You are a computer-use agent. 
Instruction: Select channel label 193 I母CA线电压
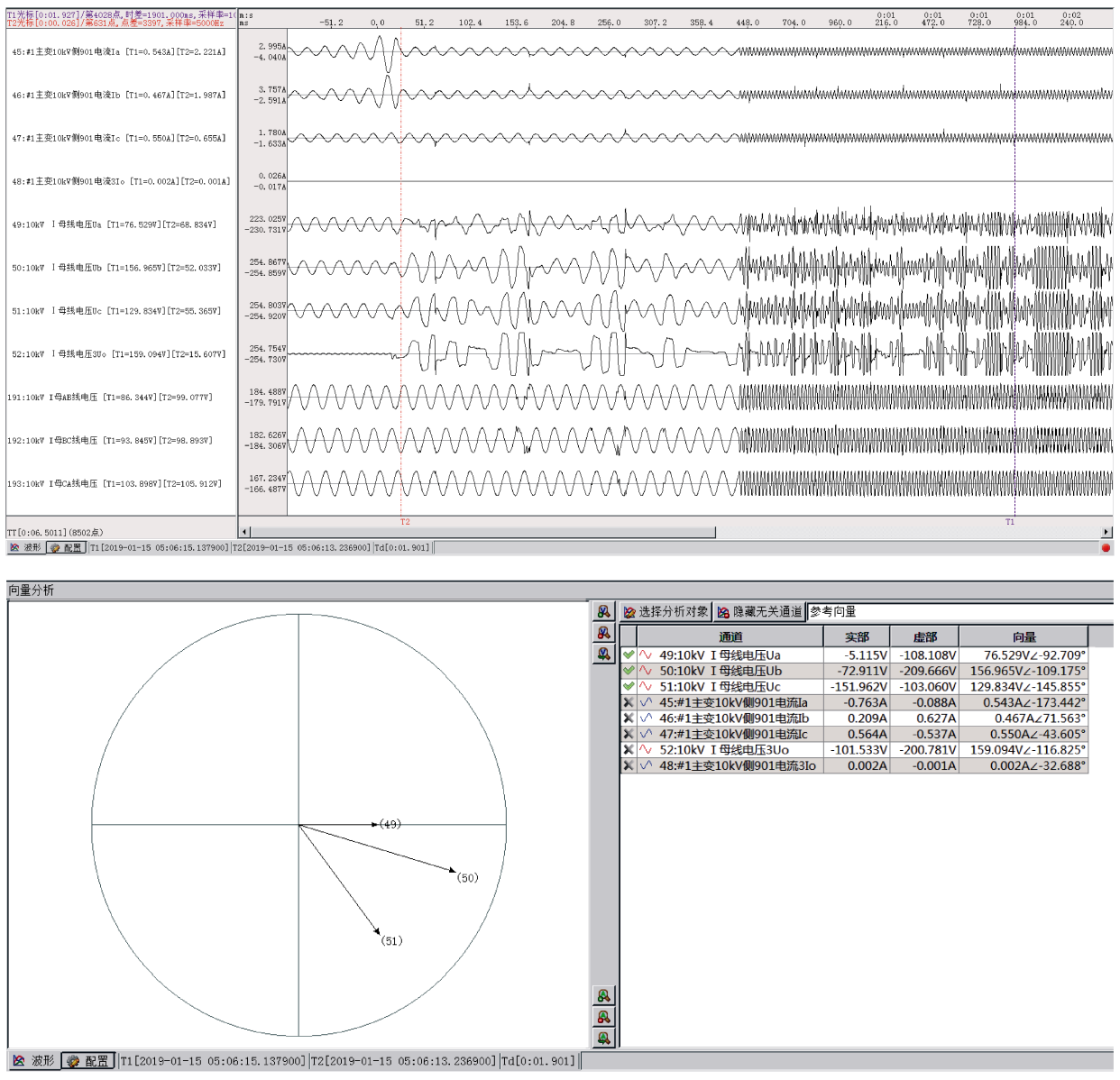(x=115, y=484)
